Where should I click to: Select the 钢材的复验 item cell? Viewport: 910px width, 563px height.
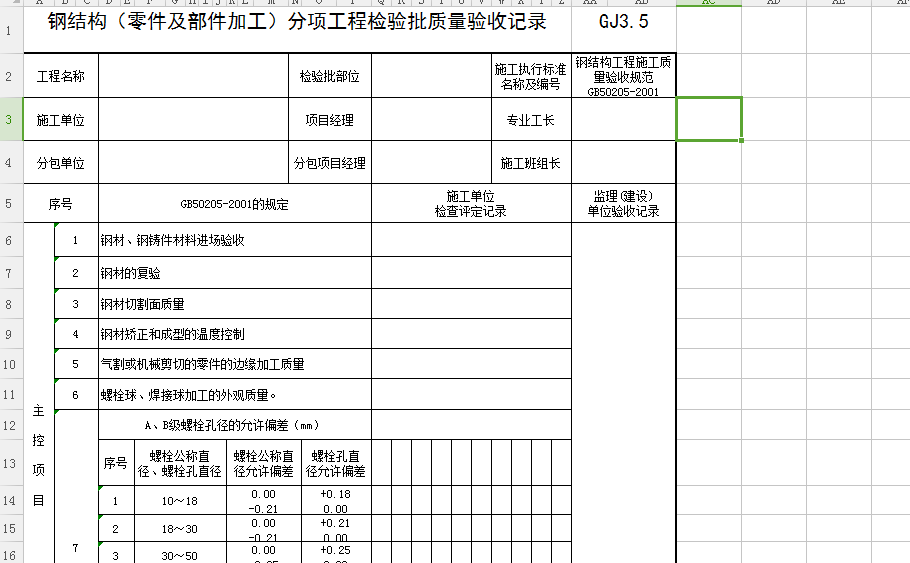[334, 273]
